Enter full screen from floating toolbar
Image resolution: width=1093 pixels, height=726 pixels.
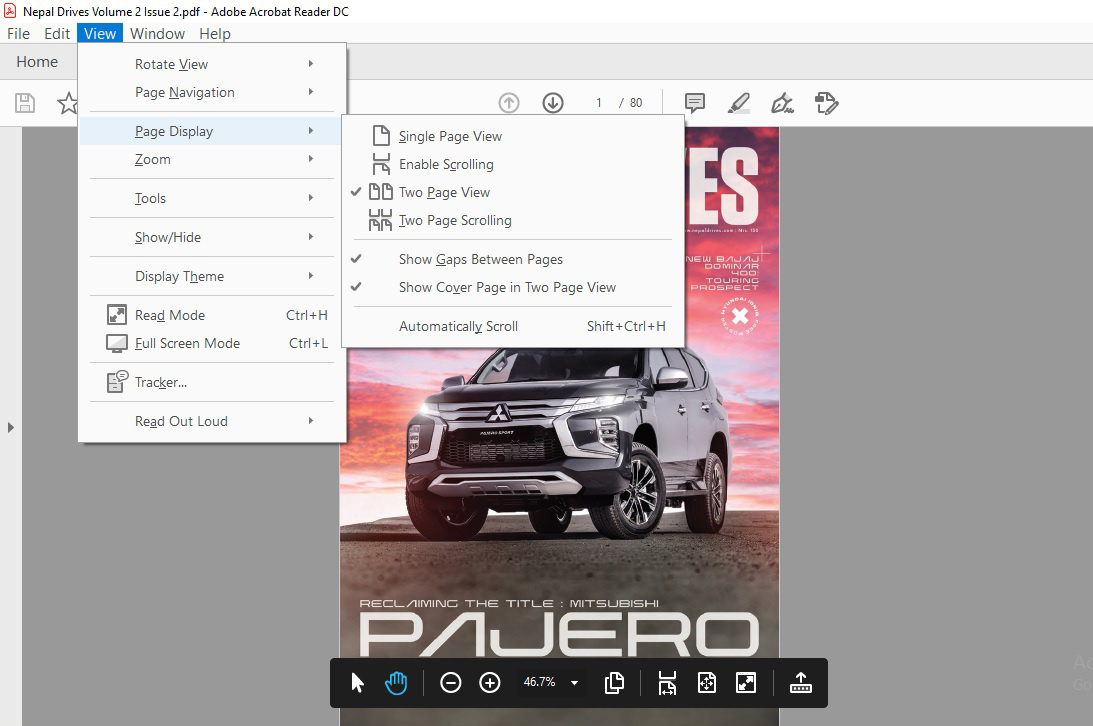(x=746, y=683)
